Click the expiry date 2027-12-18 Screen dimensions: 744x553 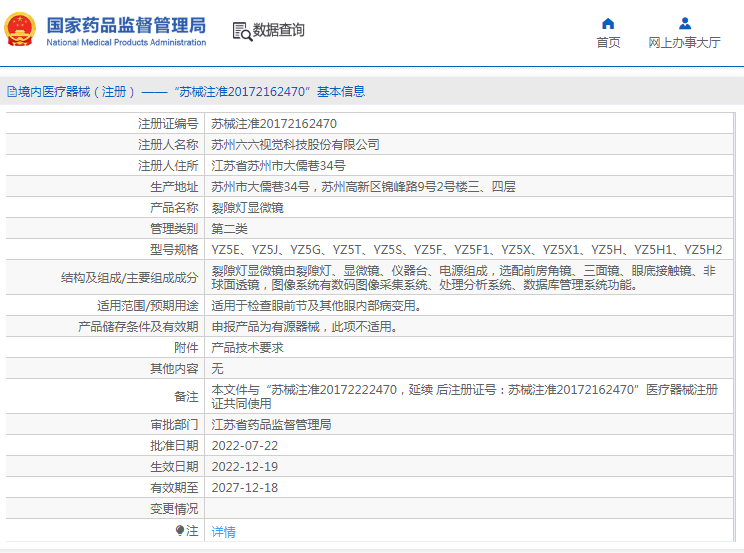(x=245, y=488)
